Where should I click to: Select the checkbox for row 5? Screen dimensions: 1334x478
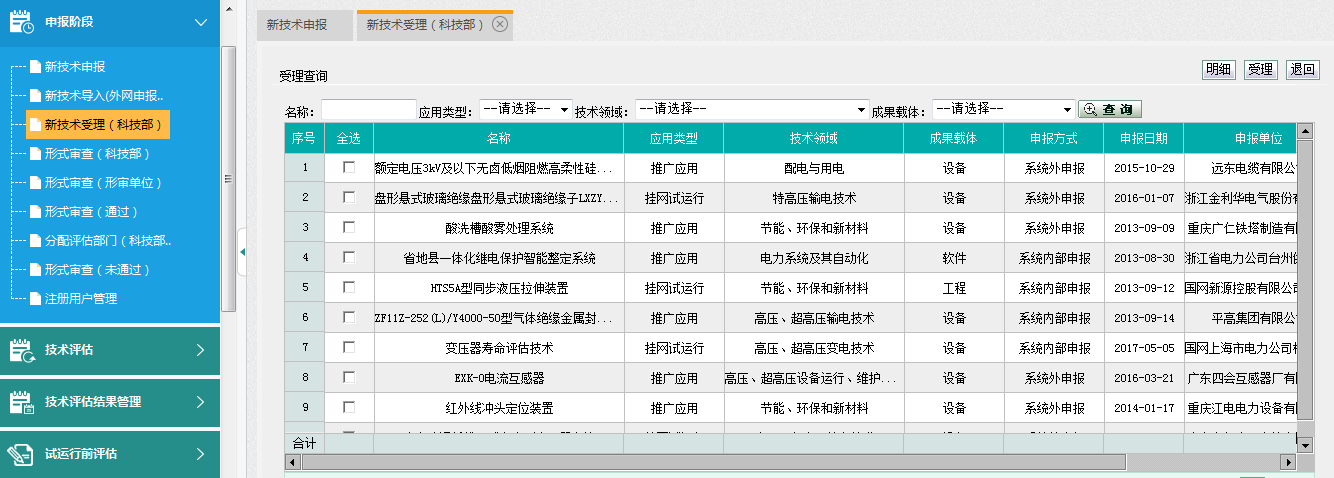349,287
